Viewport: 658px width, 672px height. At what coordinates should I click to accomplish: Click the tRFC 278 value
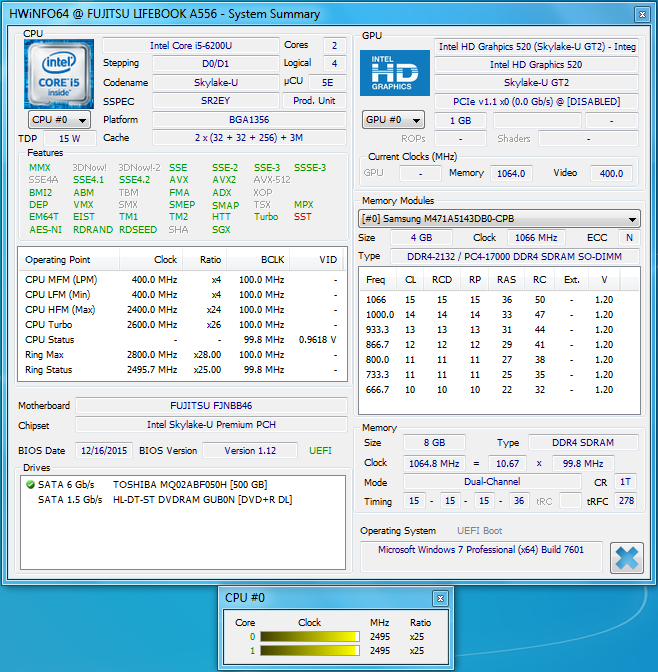coord(625,501)
